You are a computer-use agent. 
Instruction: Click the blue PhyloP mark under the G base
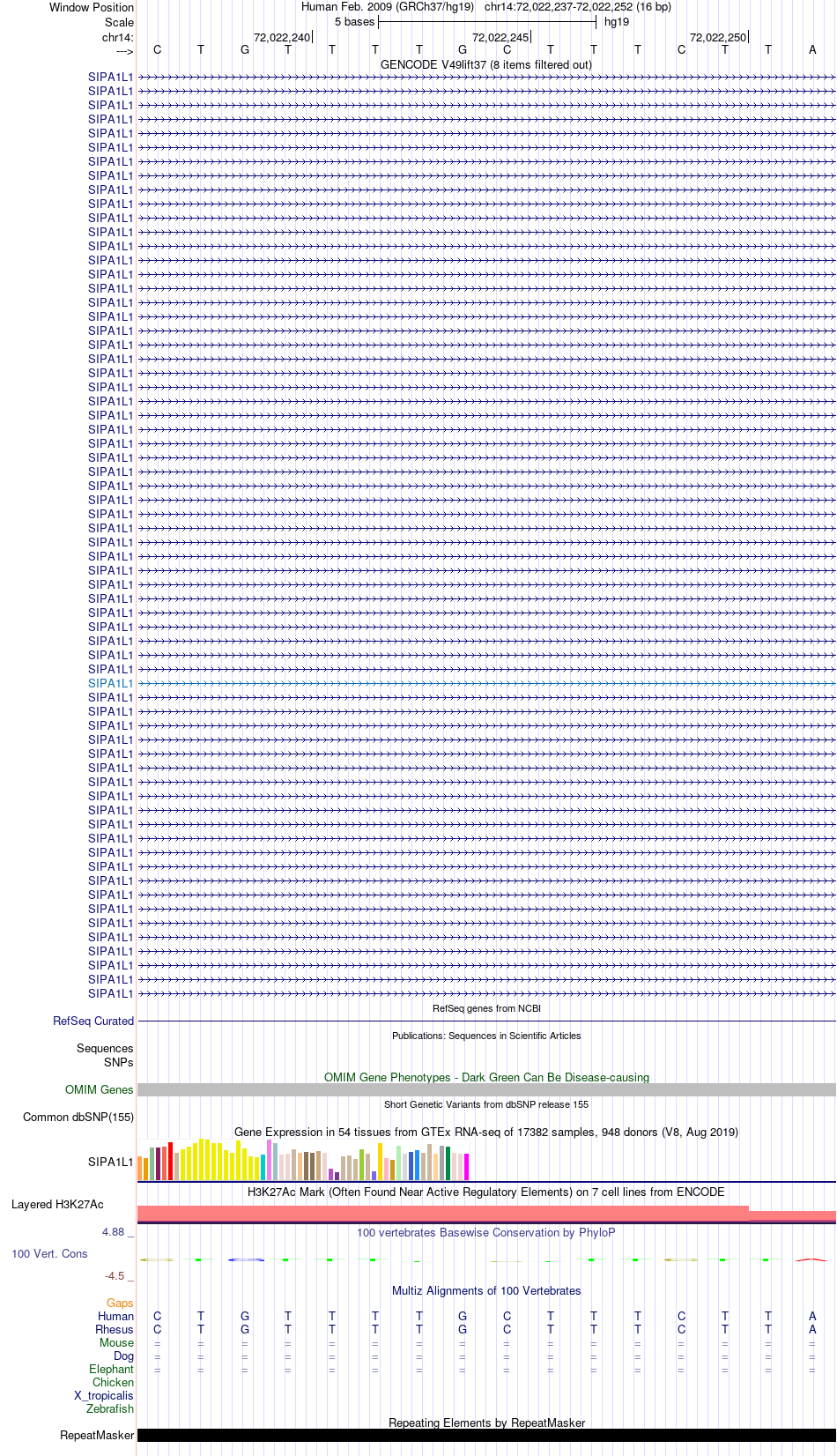(x=246, y=1259)
